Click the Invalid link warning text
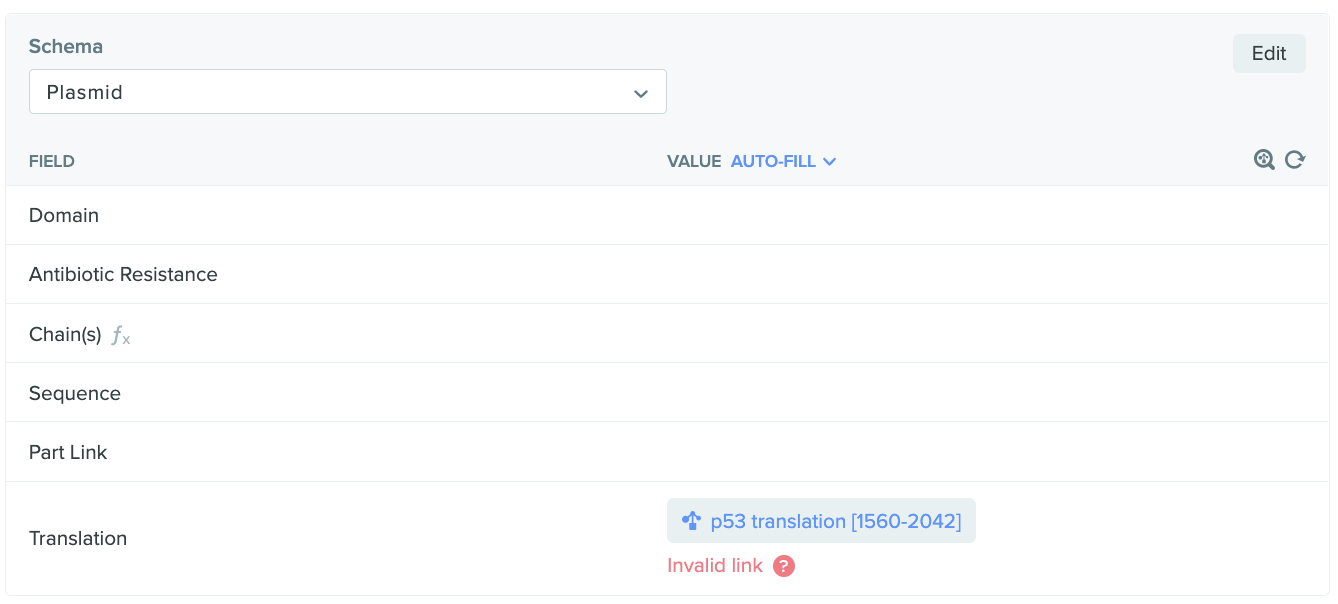Viewport: 1338px width, 604px height. 714,566
